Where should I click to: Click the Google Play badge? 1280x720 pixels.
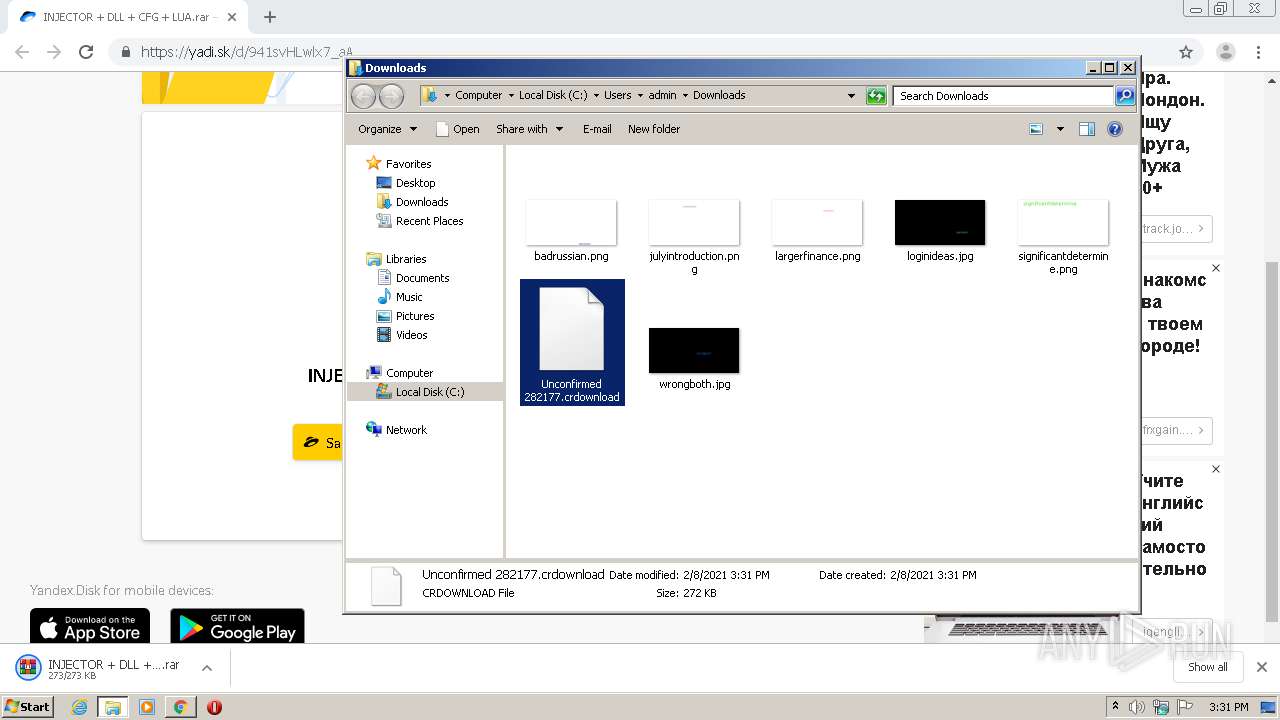point(237,627)
